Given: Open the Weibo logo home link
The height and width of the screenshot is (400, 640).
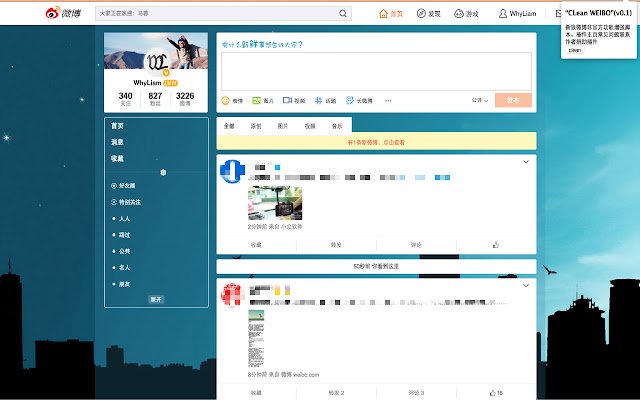Looking at the screenshot, I should click(63, 13).
